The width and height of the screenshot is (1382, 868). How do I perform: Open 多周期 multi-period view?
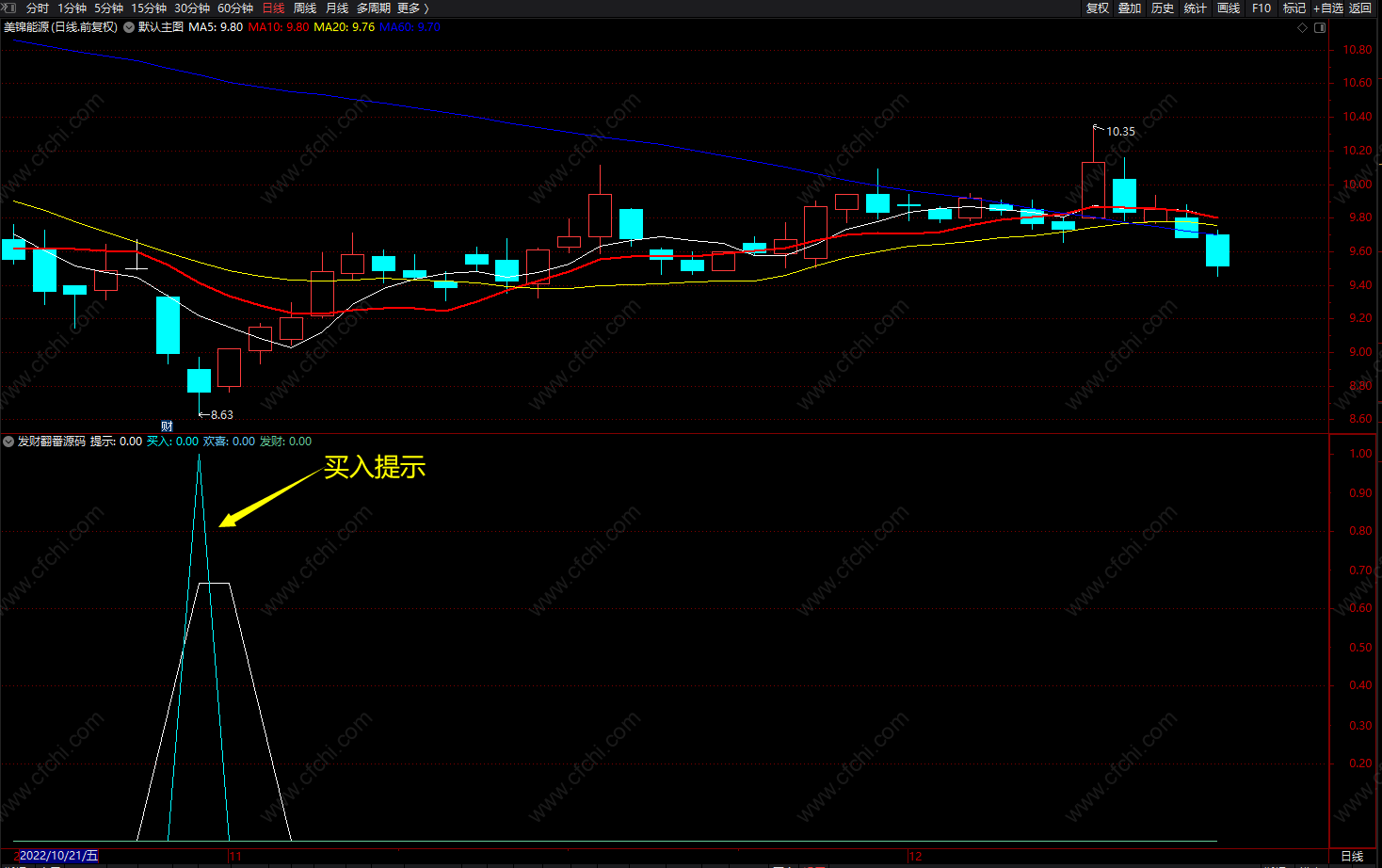coord(374,8)
